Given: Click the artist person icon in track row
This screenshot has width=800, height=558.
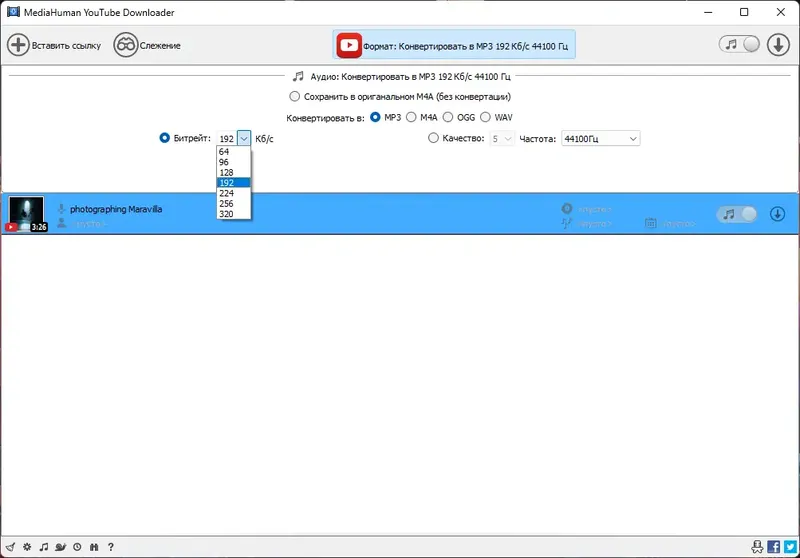Looking at the screenshot, I should coord(62,223).
